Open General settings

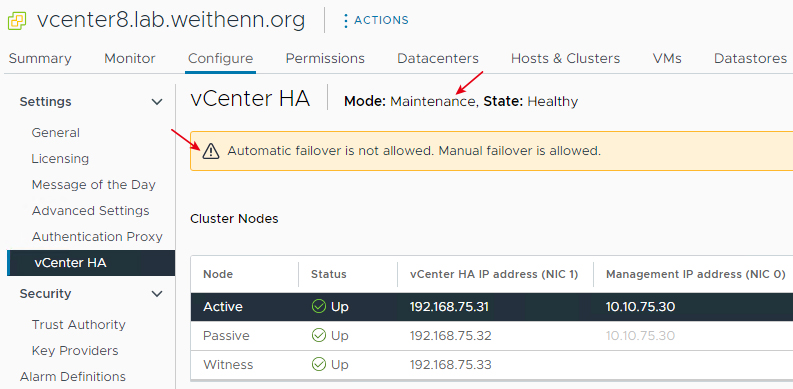coord(56,133)
